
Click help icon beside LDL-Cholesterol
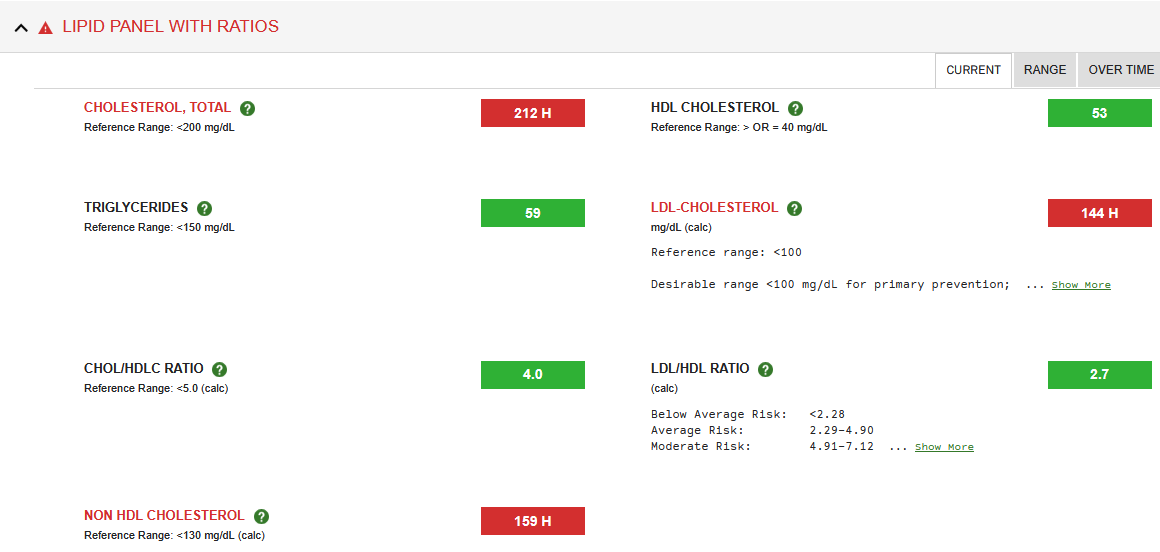tap(794, 208)
